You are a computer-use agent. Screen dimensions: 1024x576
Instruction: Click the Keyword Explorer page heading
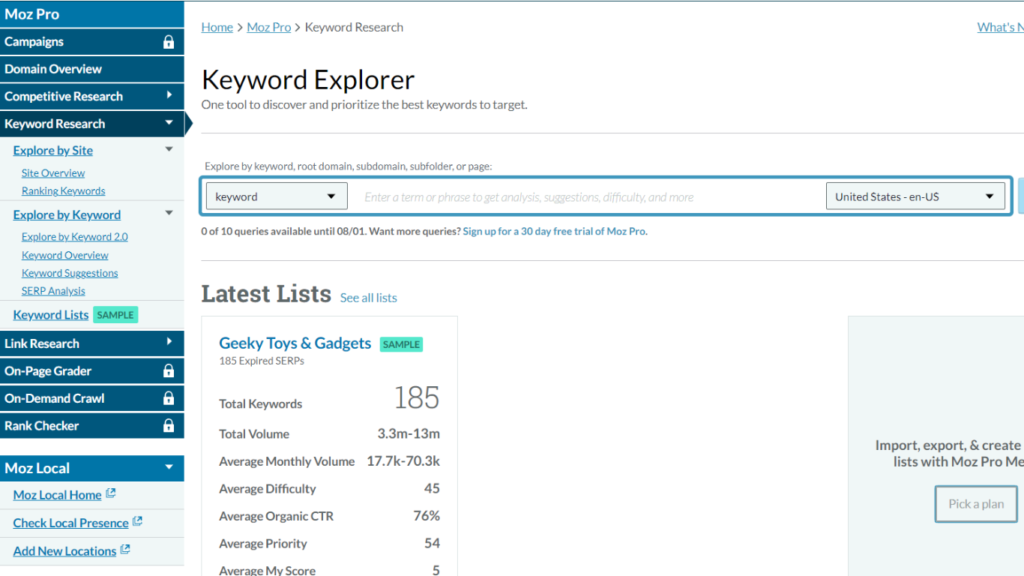(308, 80)
